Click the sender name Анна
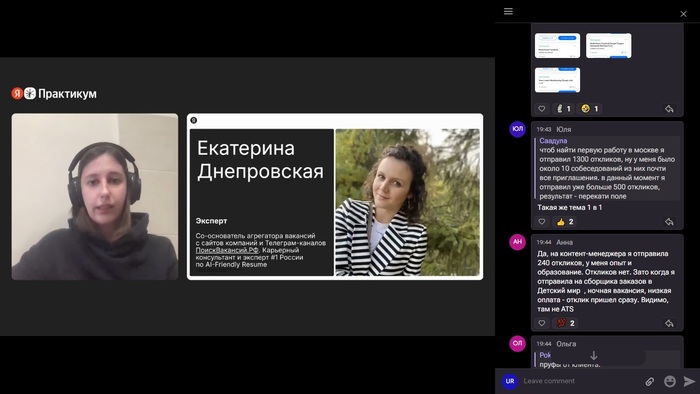 coord(564,242)
